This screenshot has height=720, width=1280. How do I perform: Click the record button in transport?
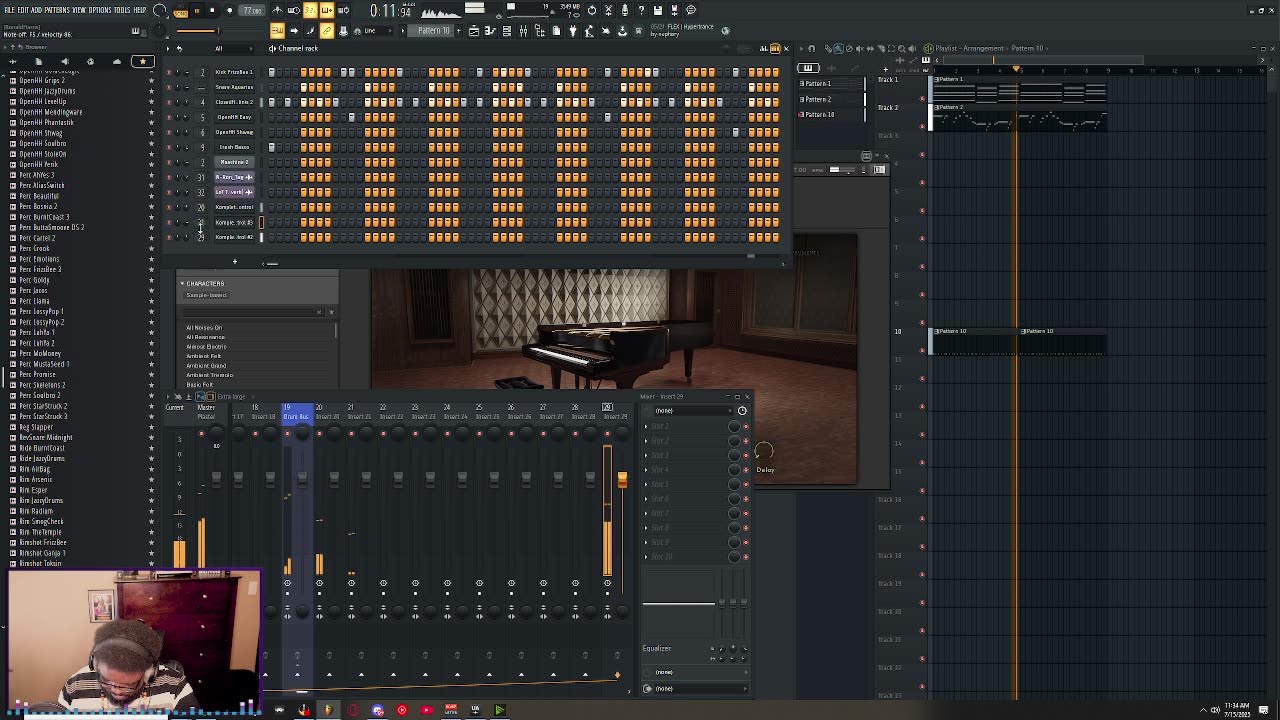tap(229, 10)
